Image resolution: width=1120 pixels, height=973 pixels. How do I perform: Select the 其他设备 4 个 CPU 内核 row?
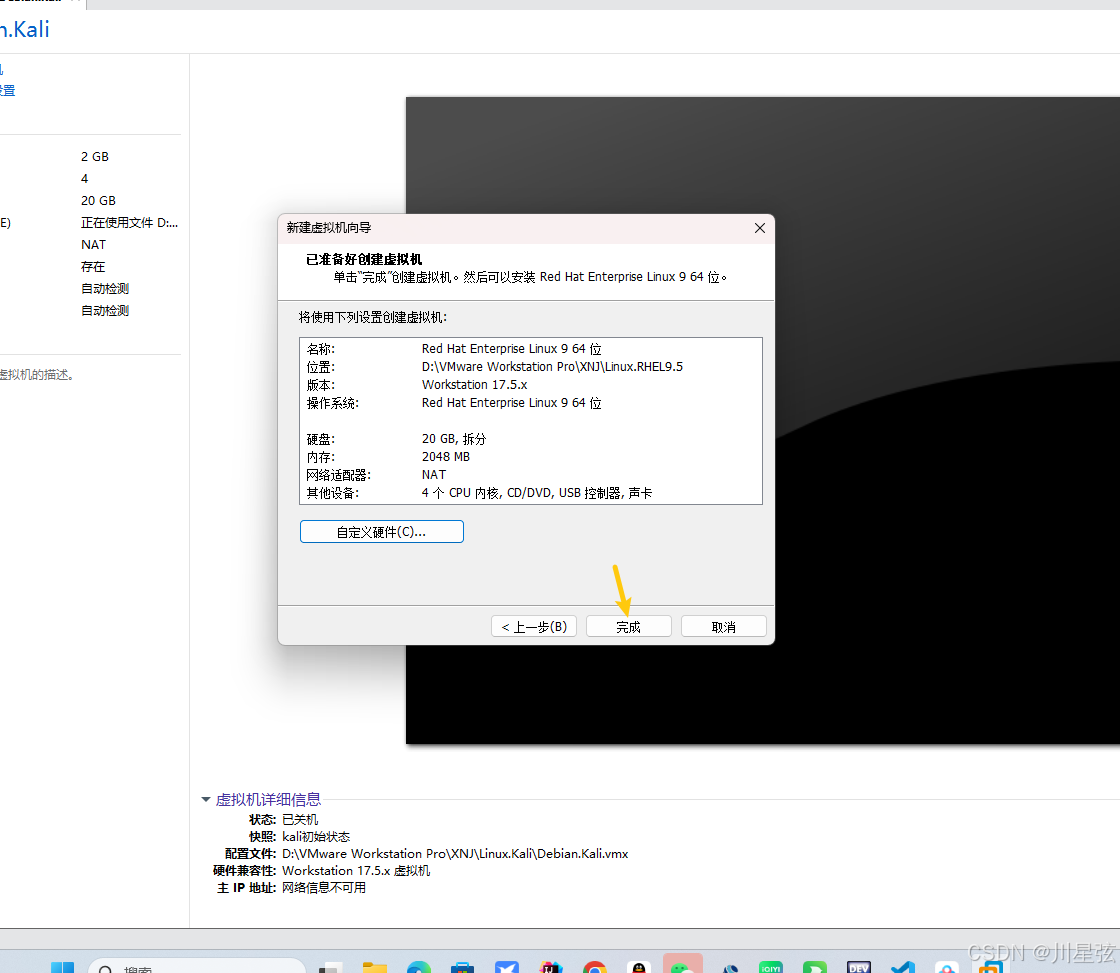tap(530, 493)
